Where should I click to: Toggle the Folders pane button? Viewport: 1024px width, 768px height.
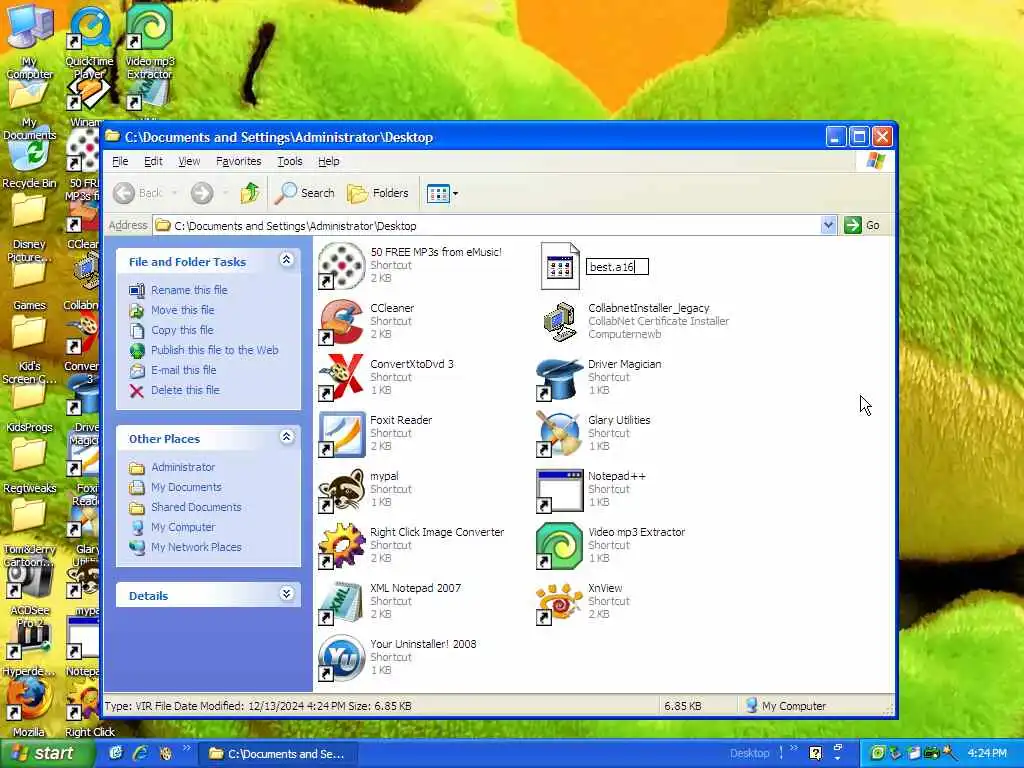click(x=378, y=193)
